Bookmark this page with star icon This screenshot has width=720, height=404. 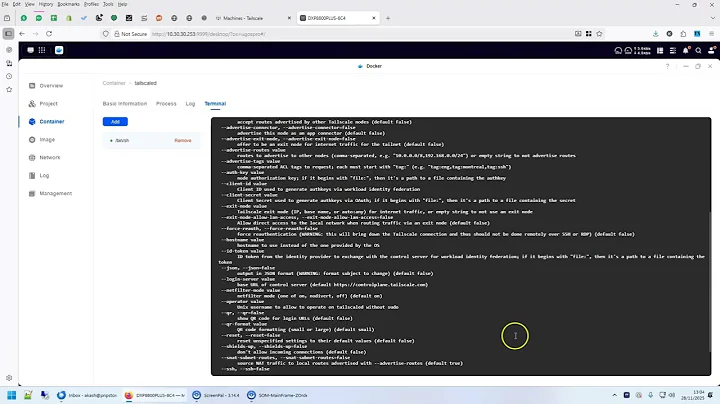(x=599, y=34)
